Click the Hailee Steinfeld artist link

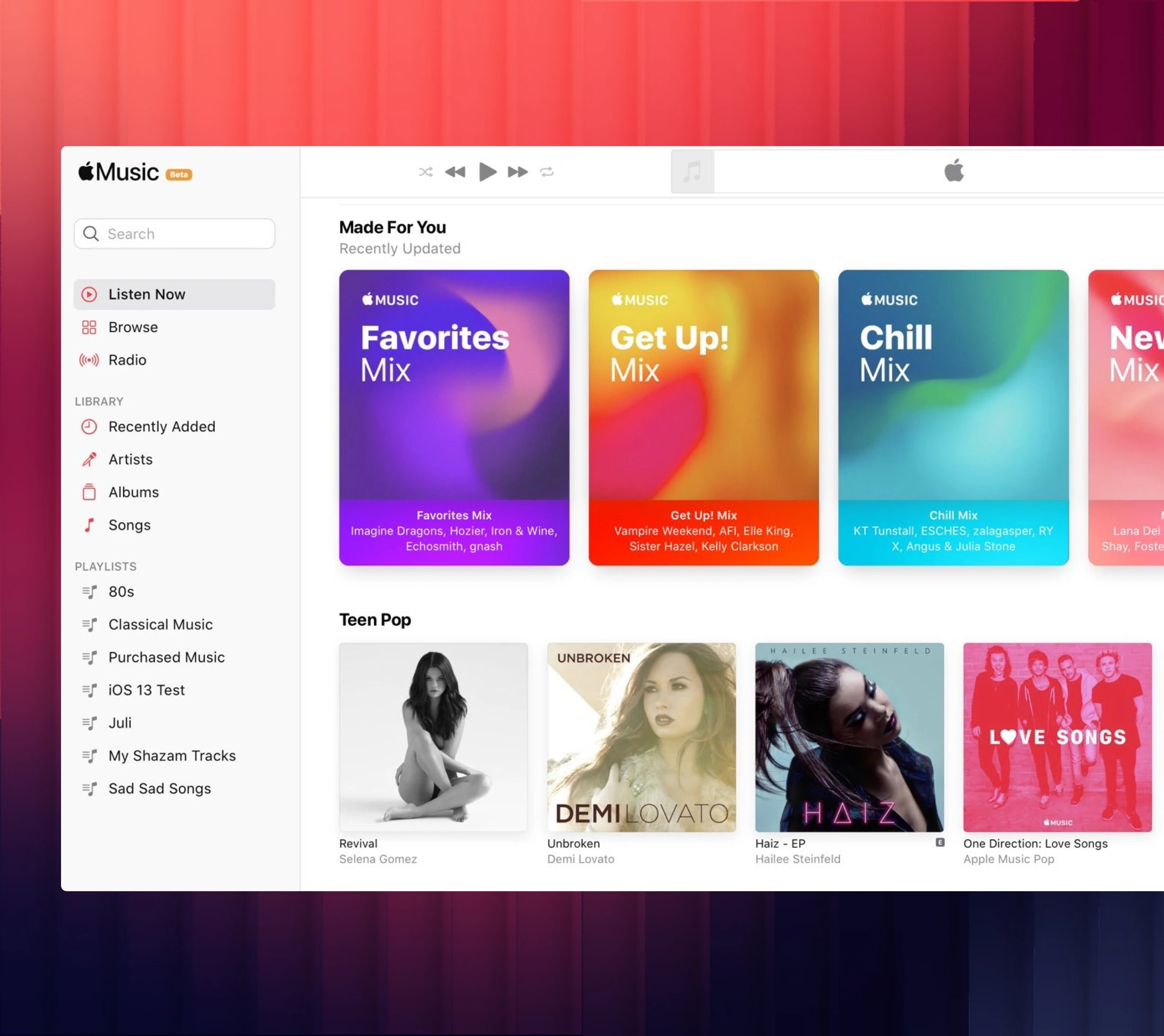click(x=798, y=859)
